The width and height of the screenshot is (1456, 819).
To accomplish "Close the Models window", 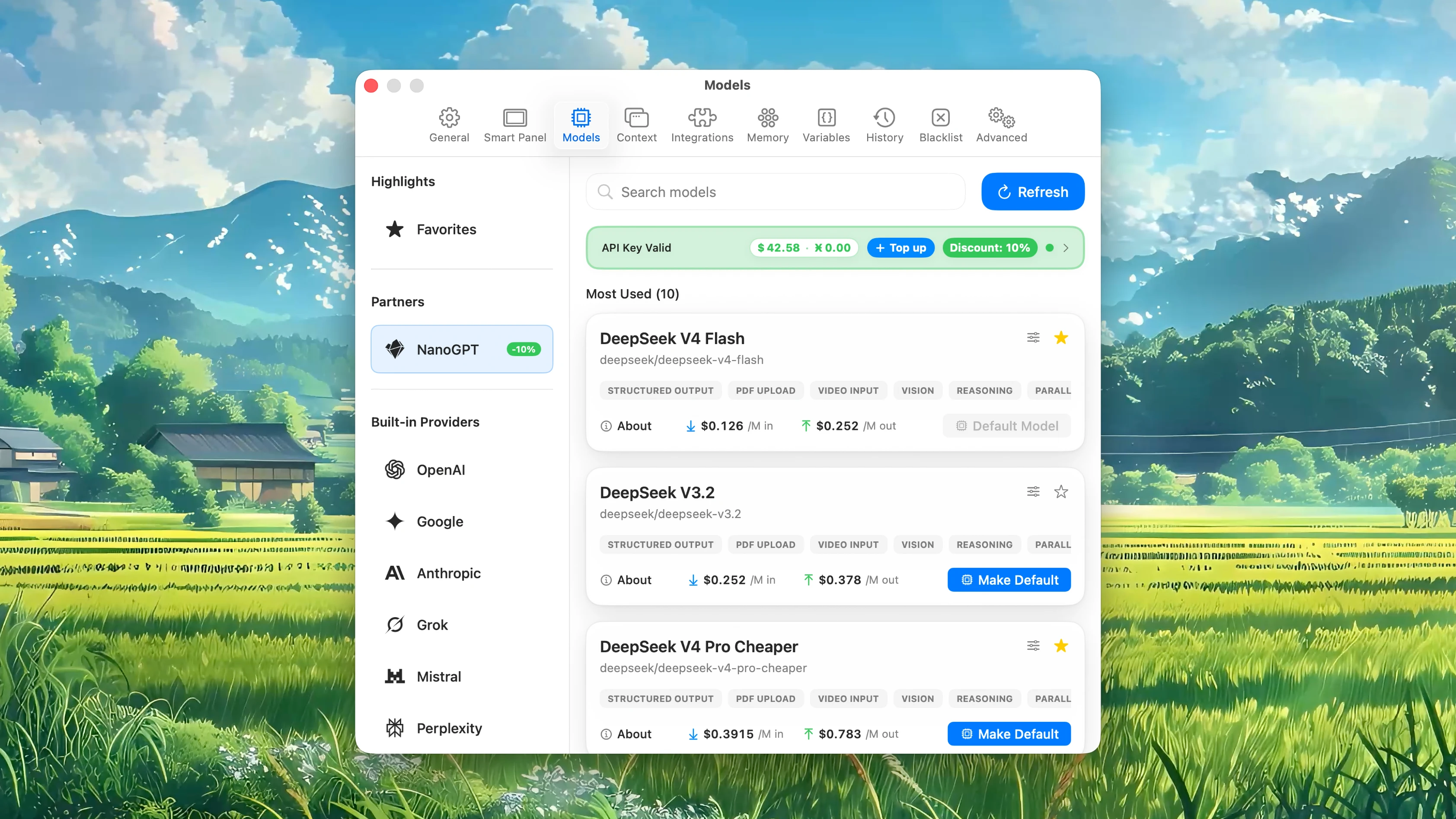I will click(371, 85).
